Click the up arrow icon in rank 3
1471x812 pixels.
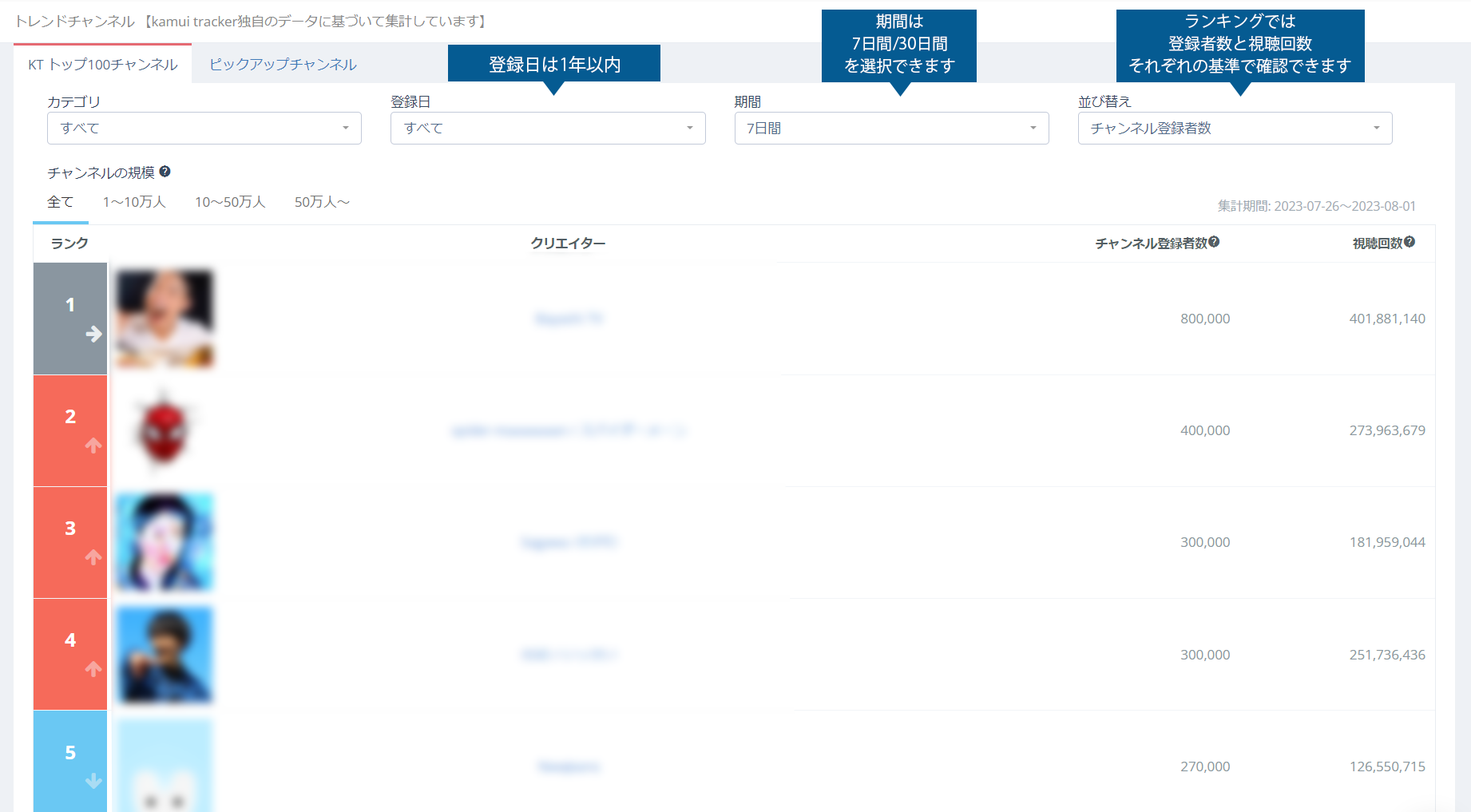point(93,557)
